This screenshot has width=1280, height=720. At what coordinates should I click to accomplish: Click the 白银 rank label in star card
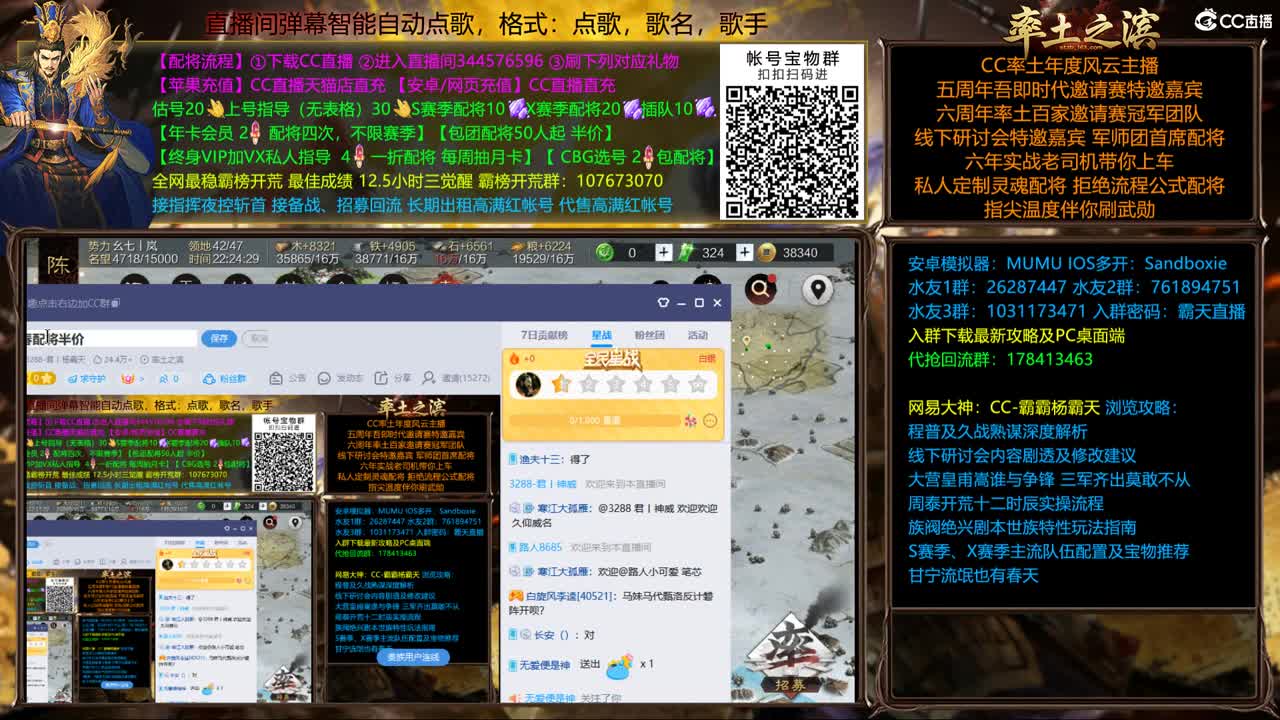click(707, 358)
